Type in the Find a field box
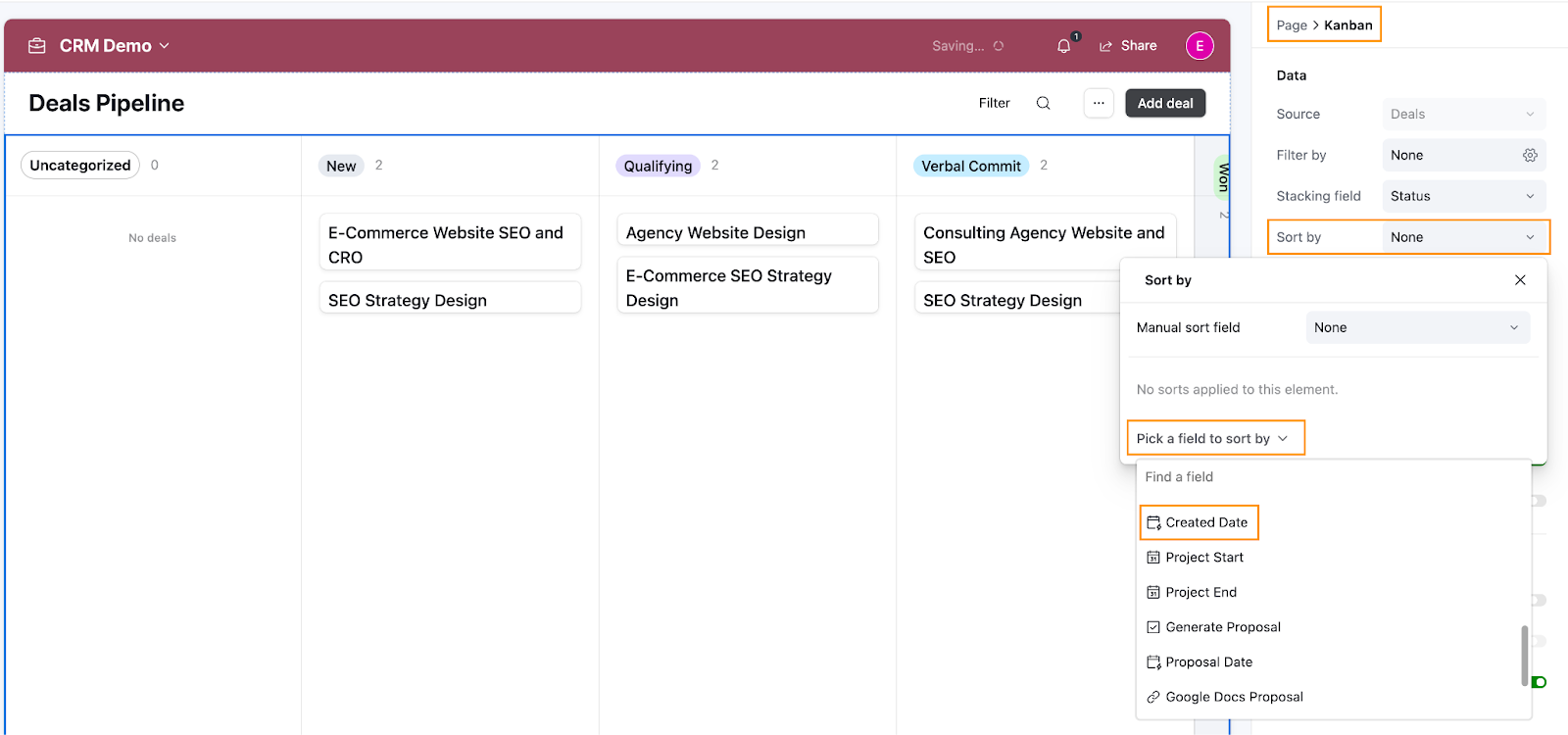1568x735 pixels. pyautogui.click(x=1333, y=477)
